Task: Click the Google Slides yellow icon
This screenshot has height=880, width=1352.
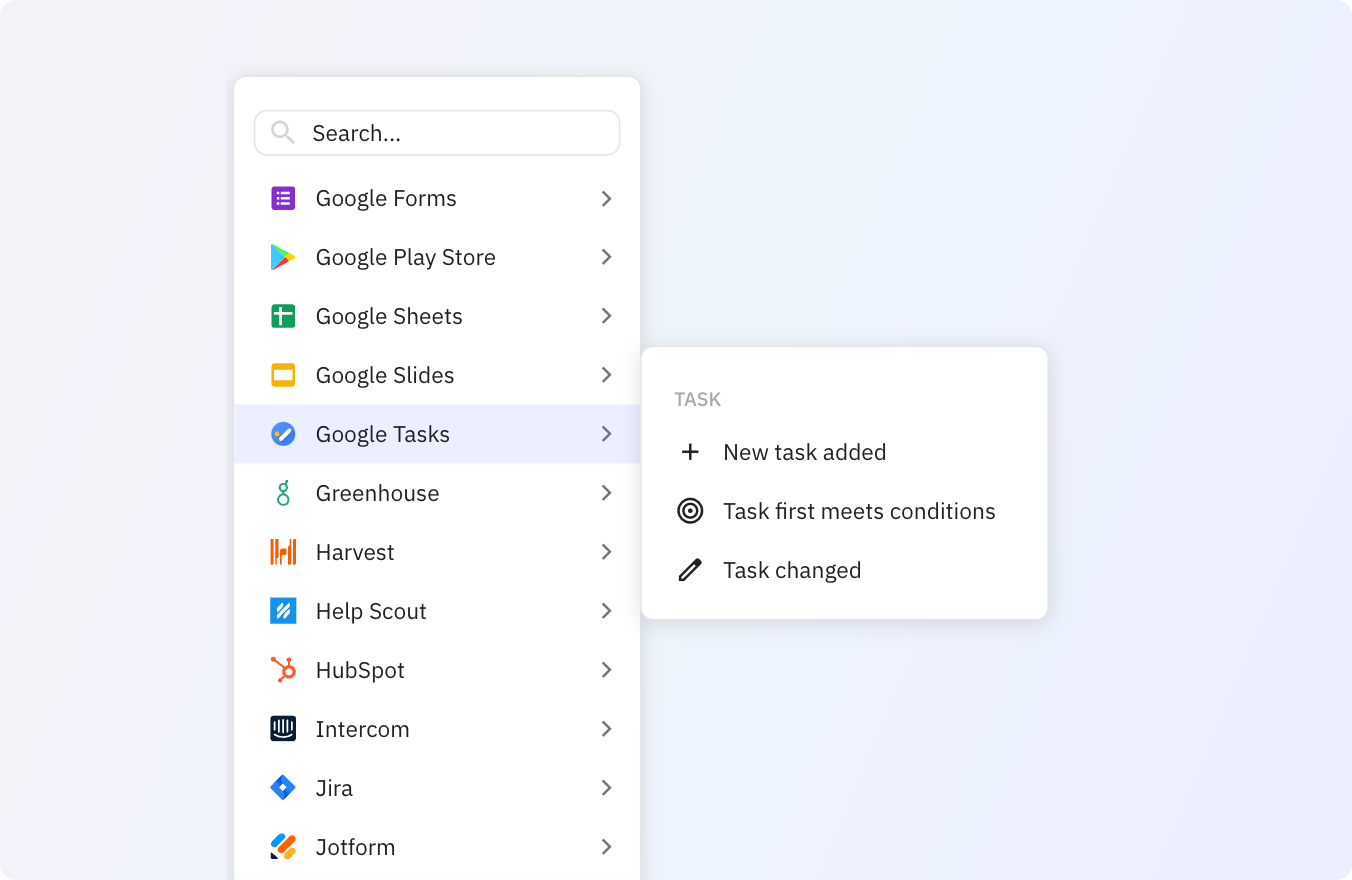Action: (x=283, y=375)
